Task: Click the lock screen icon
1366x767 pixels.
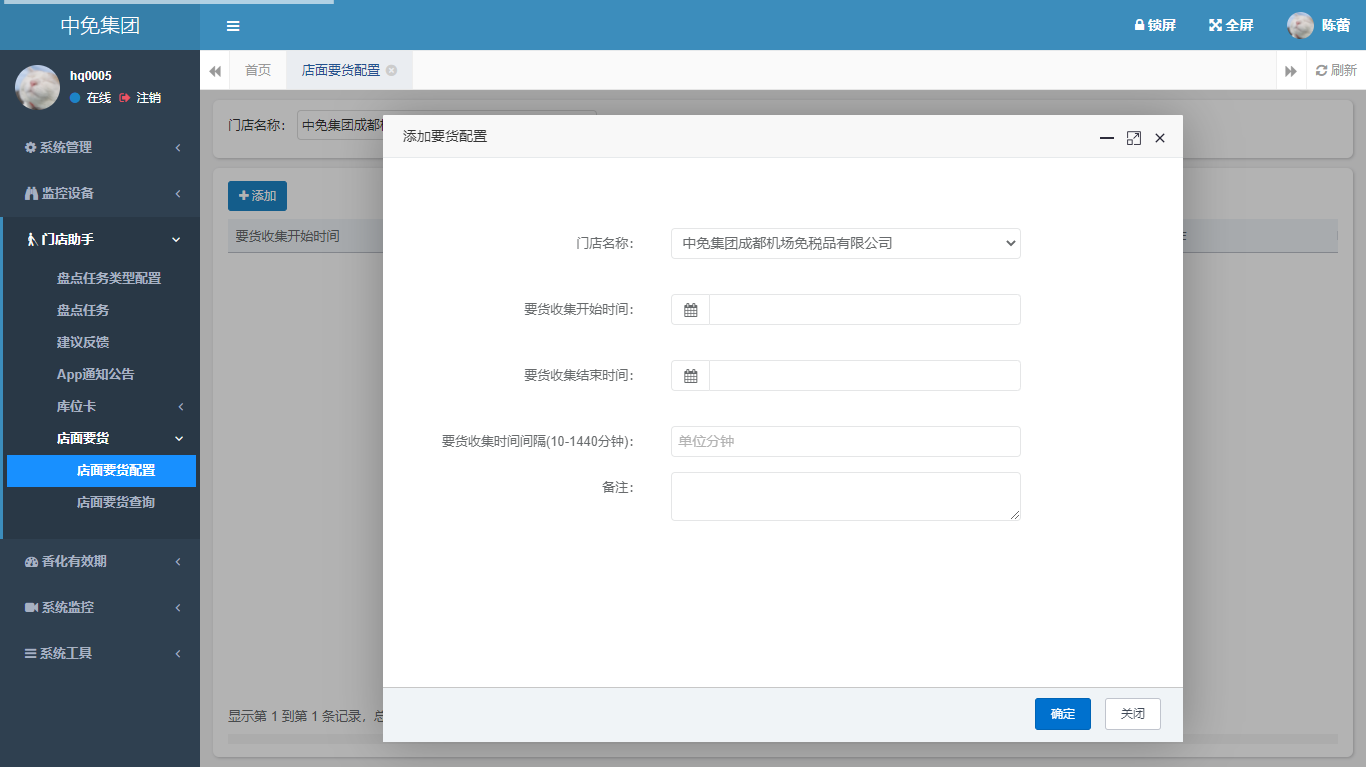Action: click(1139, 26)
